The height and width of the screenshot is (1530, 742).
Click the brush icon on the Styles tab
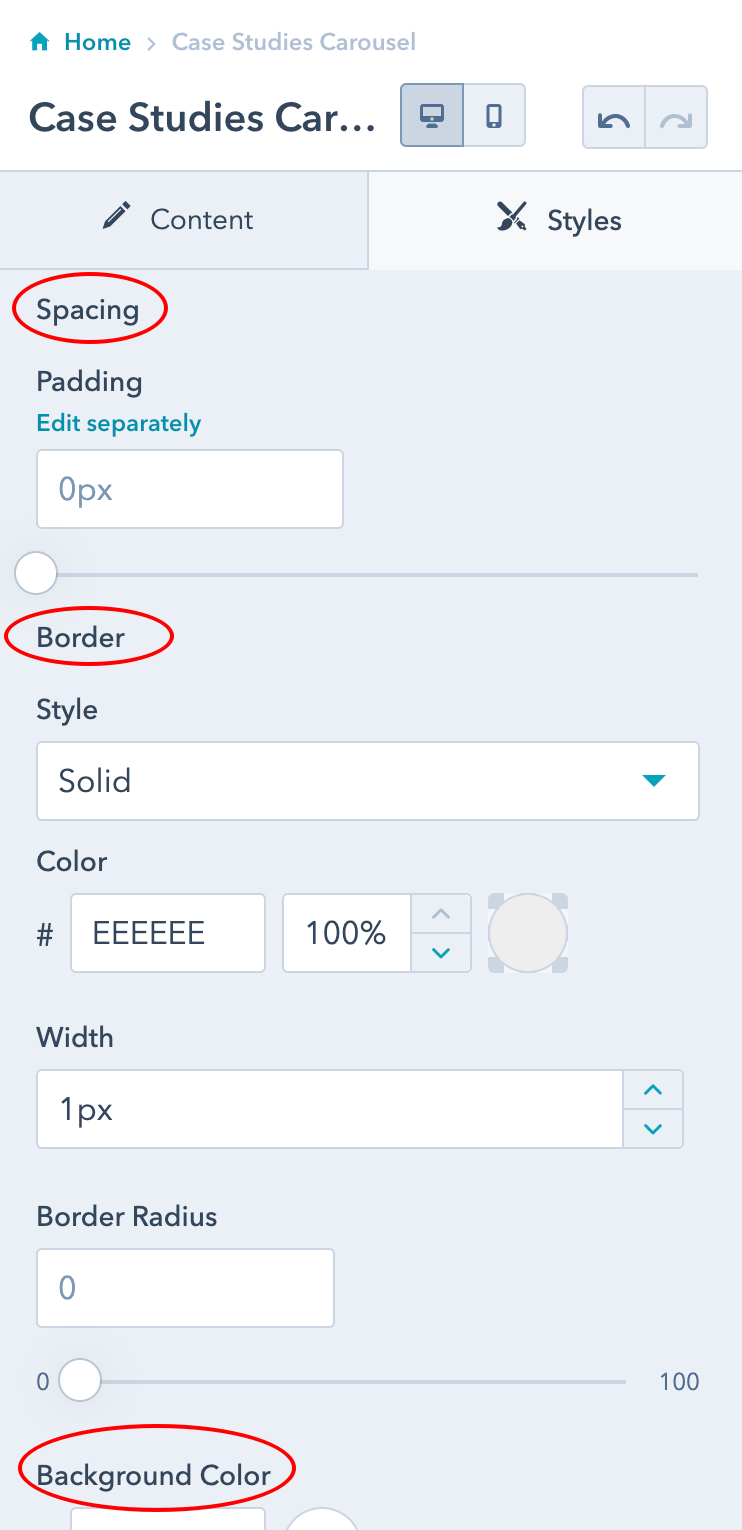(x=512, y=217)
